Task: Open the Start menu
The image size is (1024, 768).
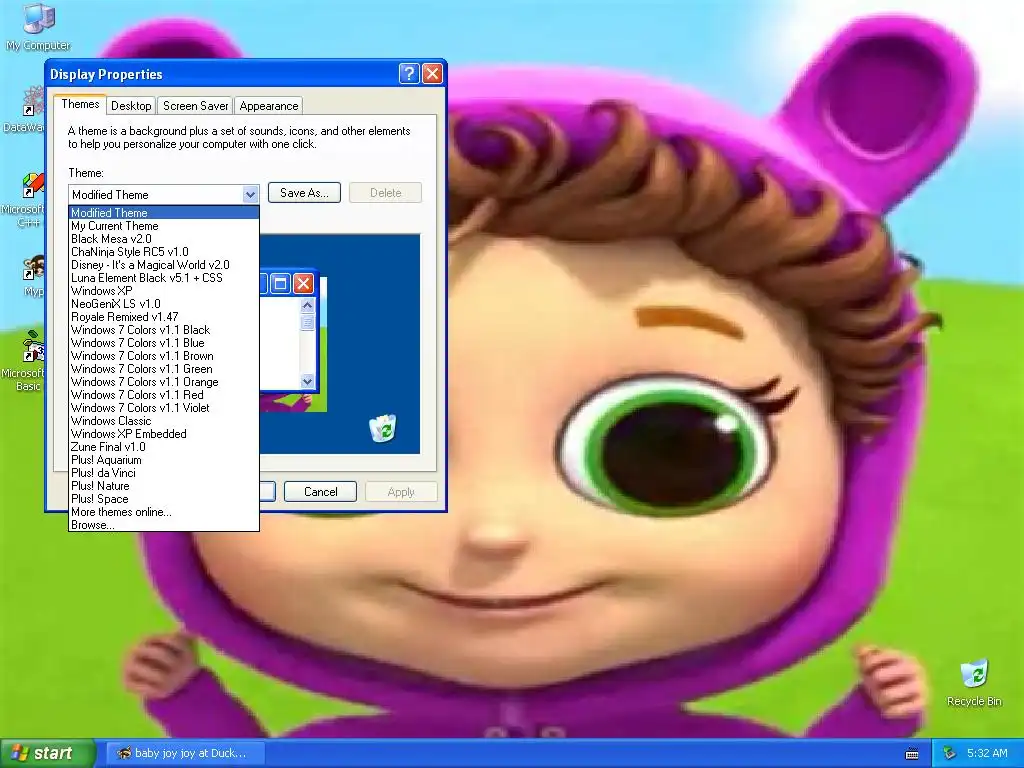Action: (48, 753)
